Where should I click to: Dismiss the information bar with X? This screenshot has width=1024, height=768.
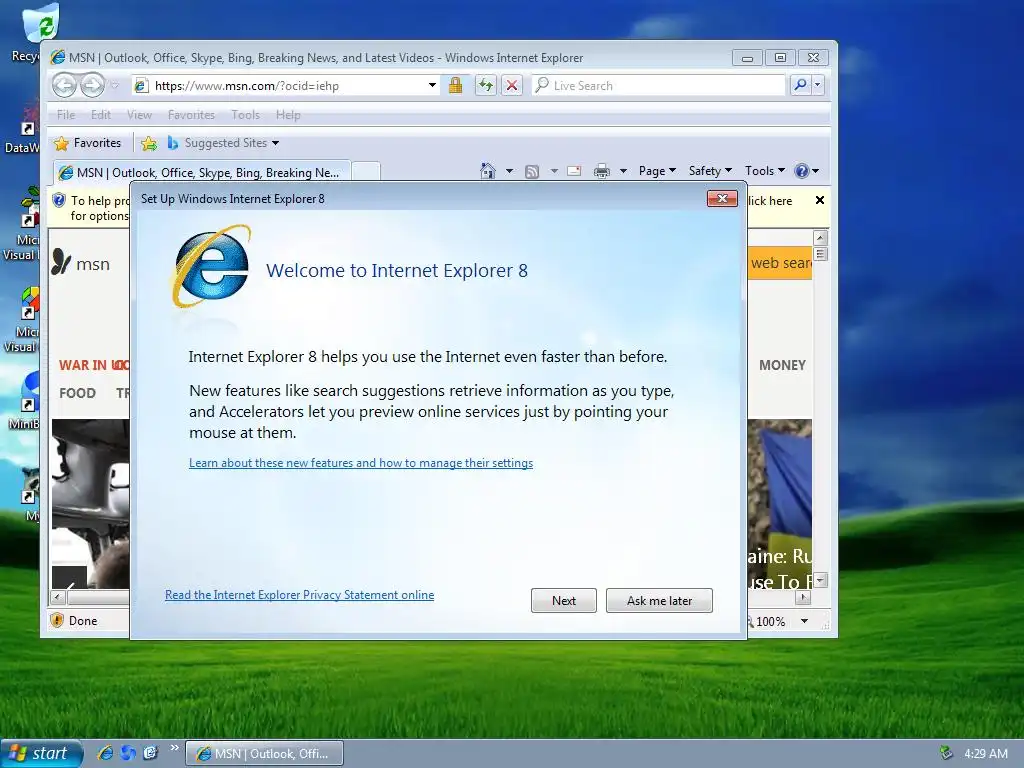[820, 200]
